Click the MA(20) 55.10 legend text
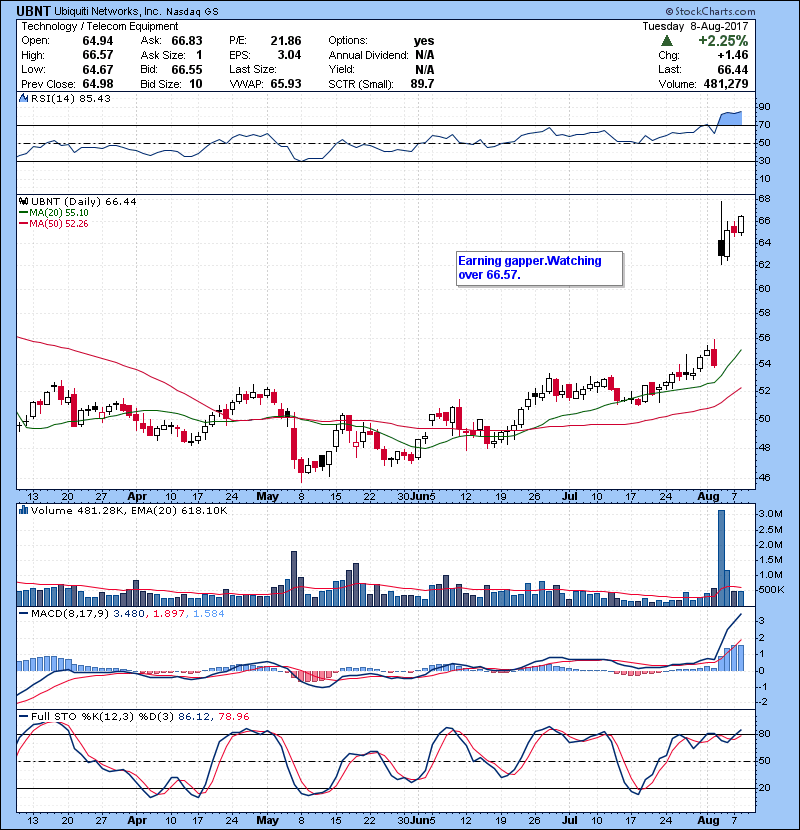Screen dimensions: 800x830 [59, 213]
